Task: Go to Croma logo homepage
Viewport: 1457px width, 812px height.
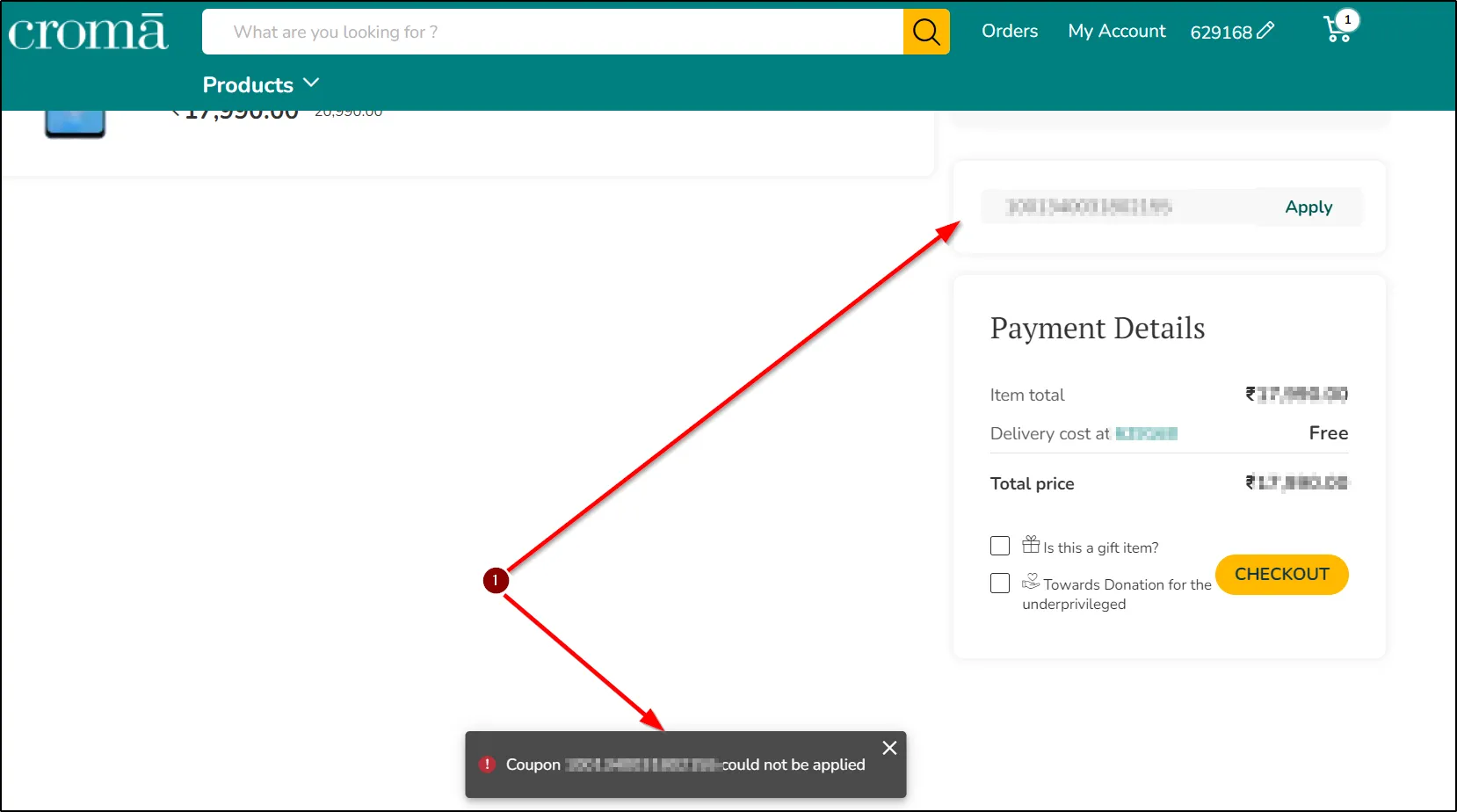Action: point(88,32)
